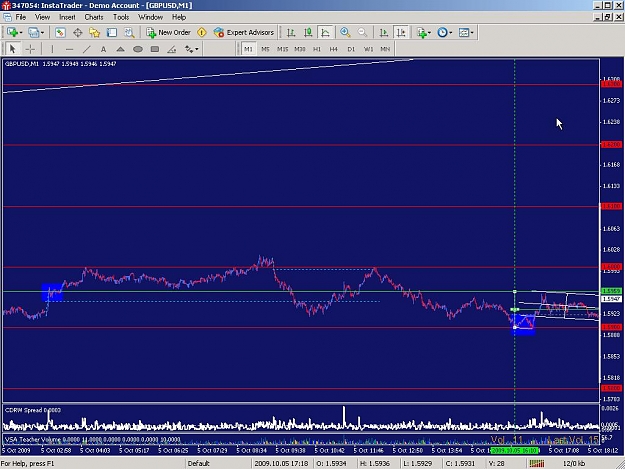
Task: Open the Templates icon
Action: [x=464, y=33]
